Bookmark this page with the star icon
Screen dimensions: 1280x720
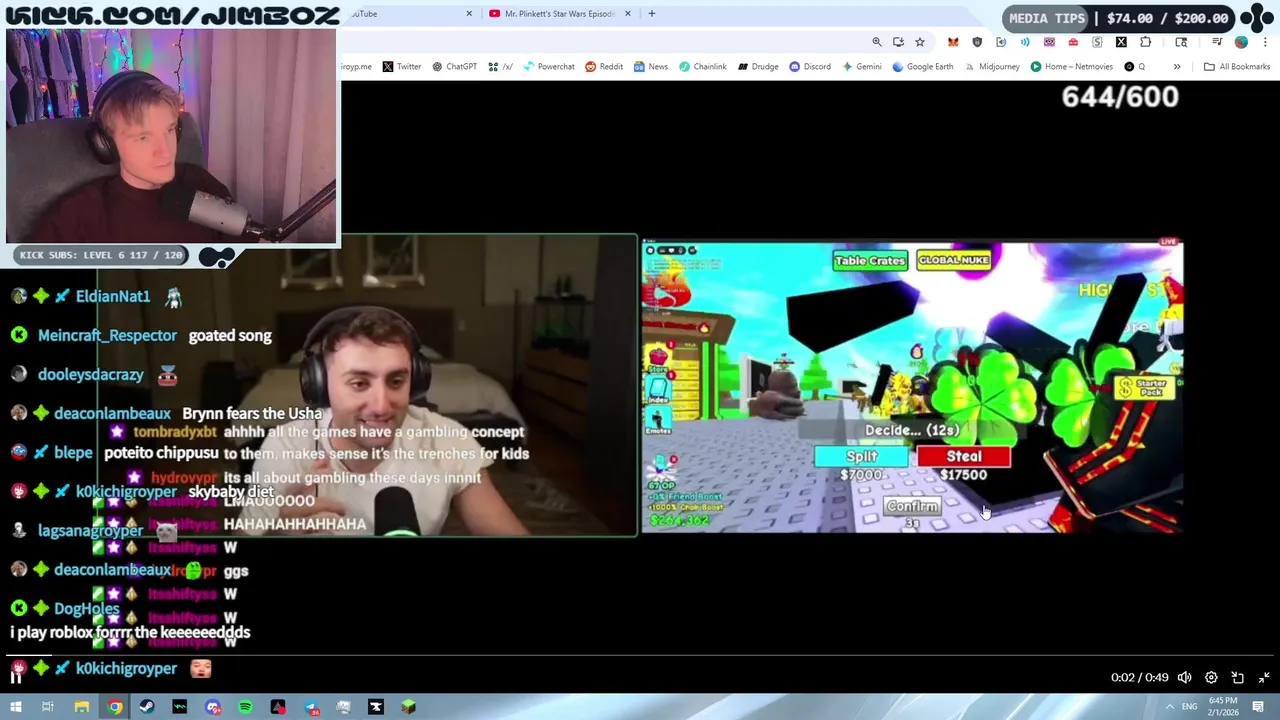(x=920, y=42)
